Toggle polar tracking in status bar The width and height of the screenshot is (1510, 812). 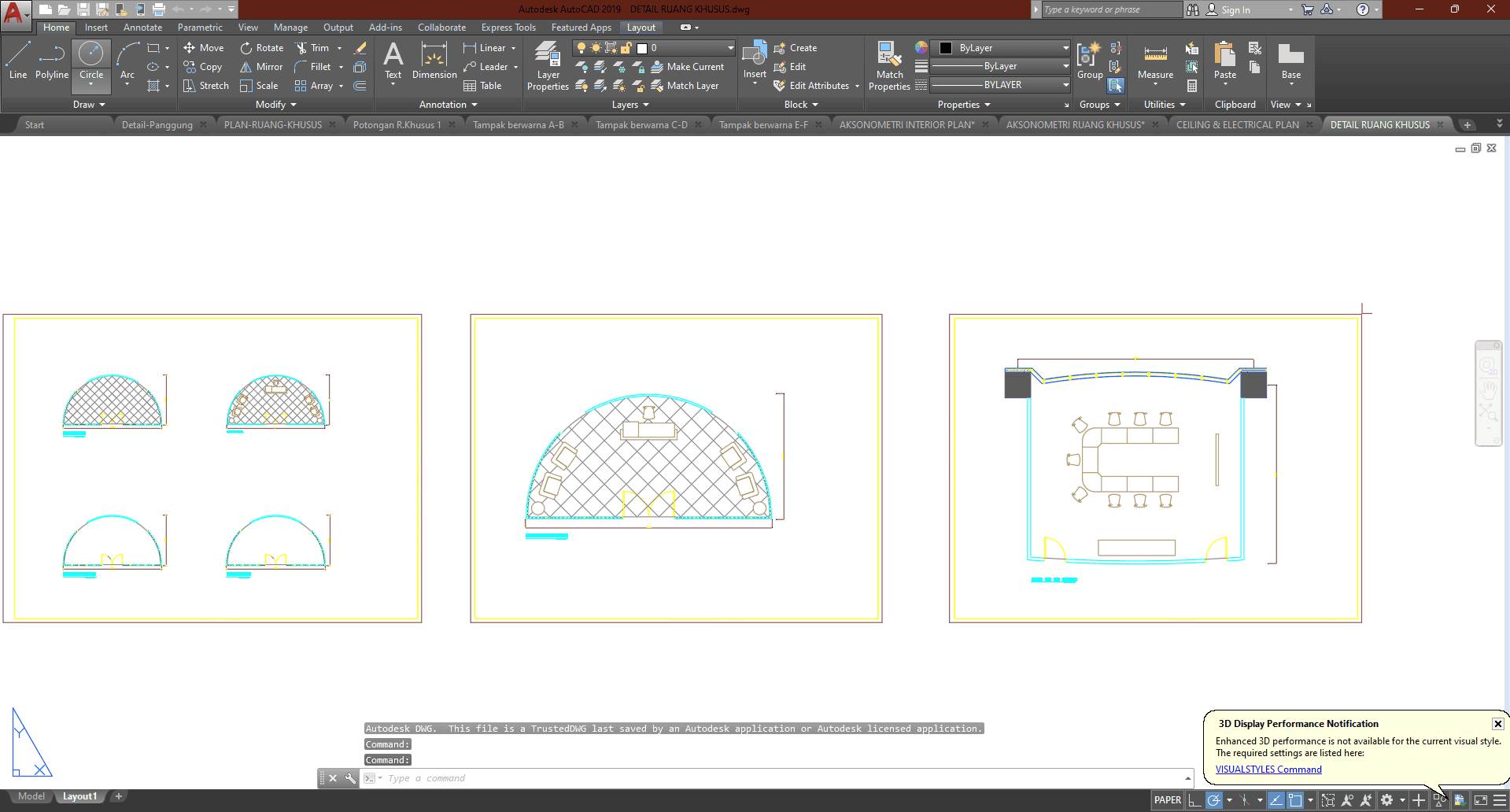[1214, 800]
